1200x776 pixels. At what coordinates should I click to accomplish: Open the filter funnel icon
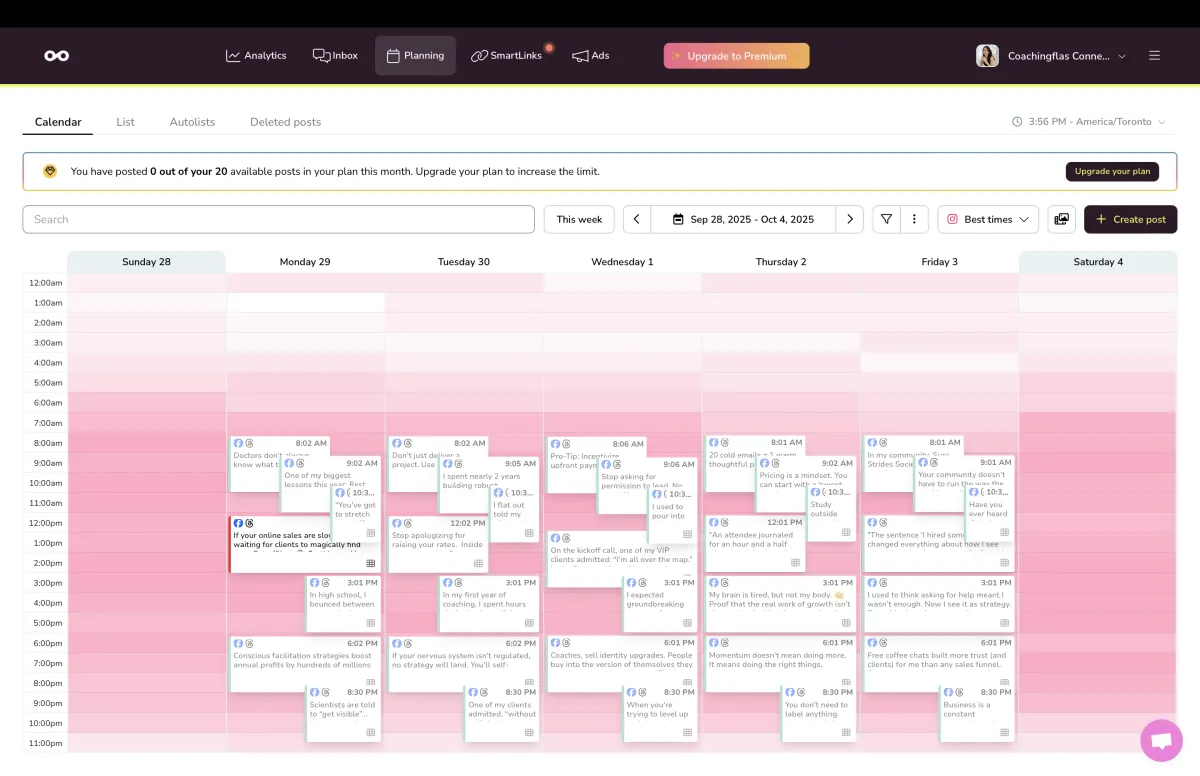[886, 219]
